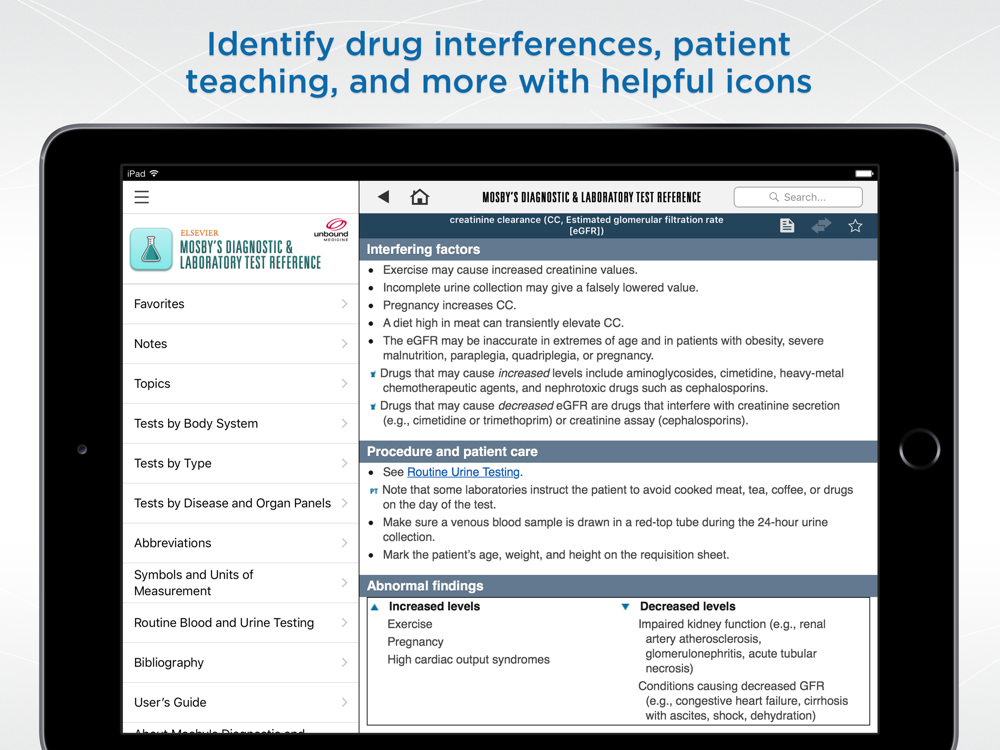Expand Symbols and Units chevron

pos(344,583)
